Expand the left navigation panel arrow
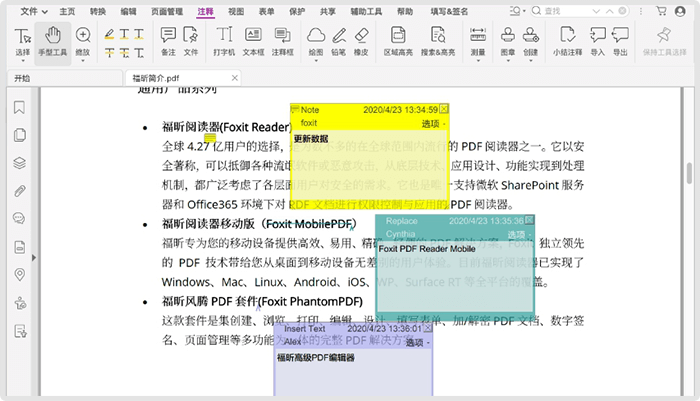The height and width of the screenshot is (401, 700). coord(34,258)
